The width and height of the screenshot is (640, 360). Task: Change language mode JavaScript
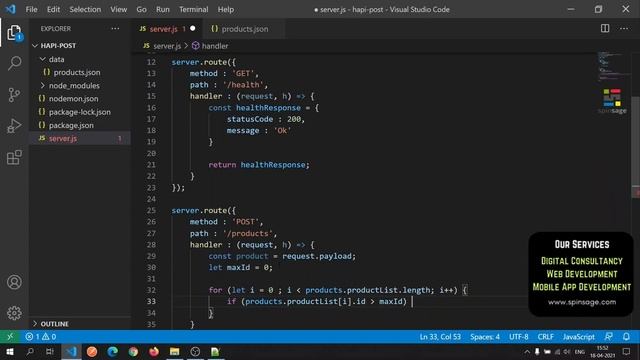(x=578, y=337)
